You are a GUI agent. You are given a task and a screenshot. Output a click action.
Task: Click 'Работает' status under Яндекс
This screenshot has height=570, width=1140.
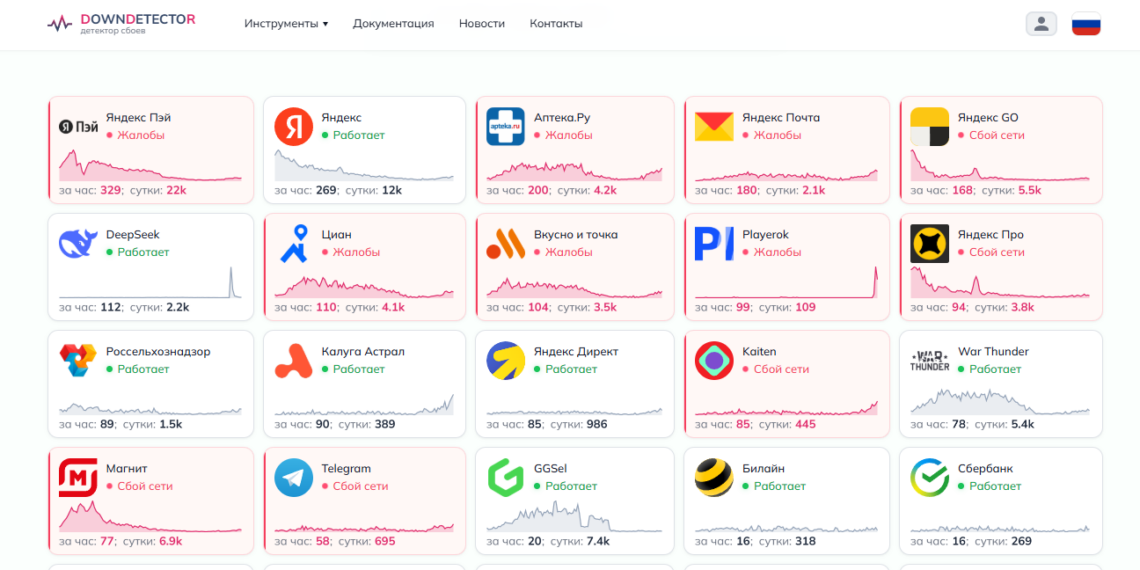(353, 135)
